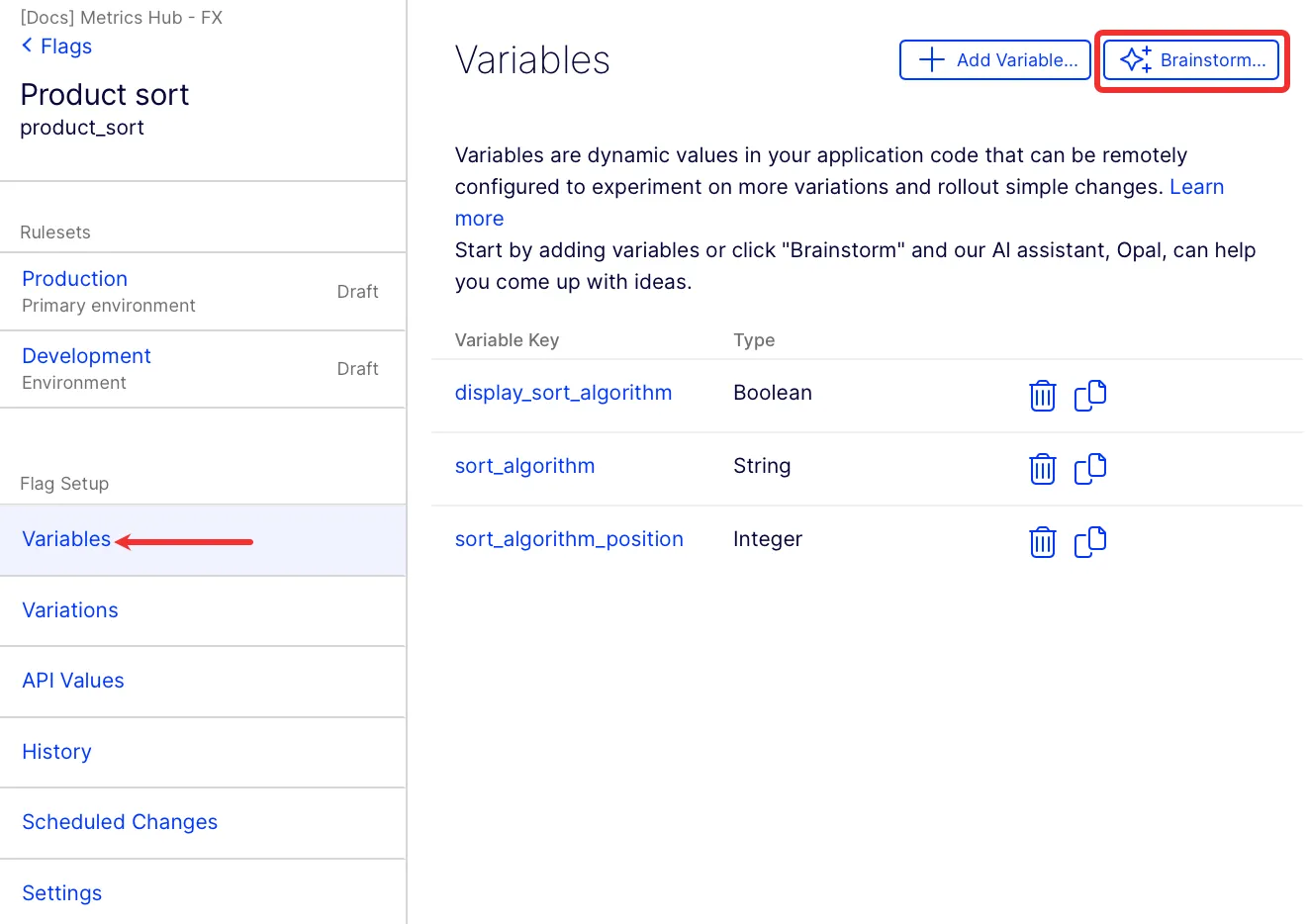
Task: Go back via the Flags chevron
Action: point(27,46)
